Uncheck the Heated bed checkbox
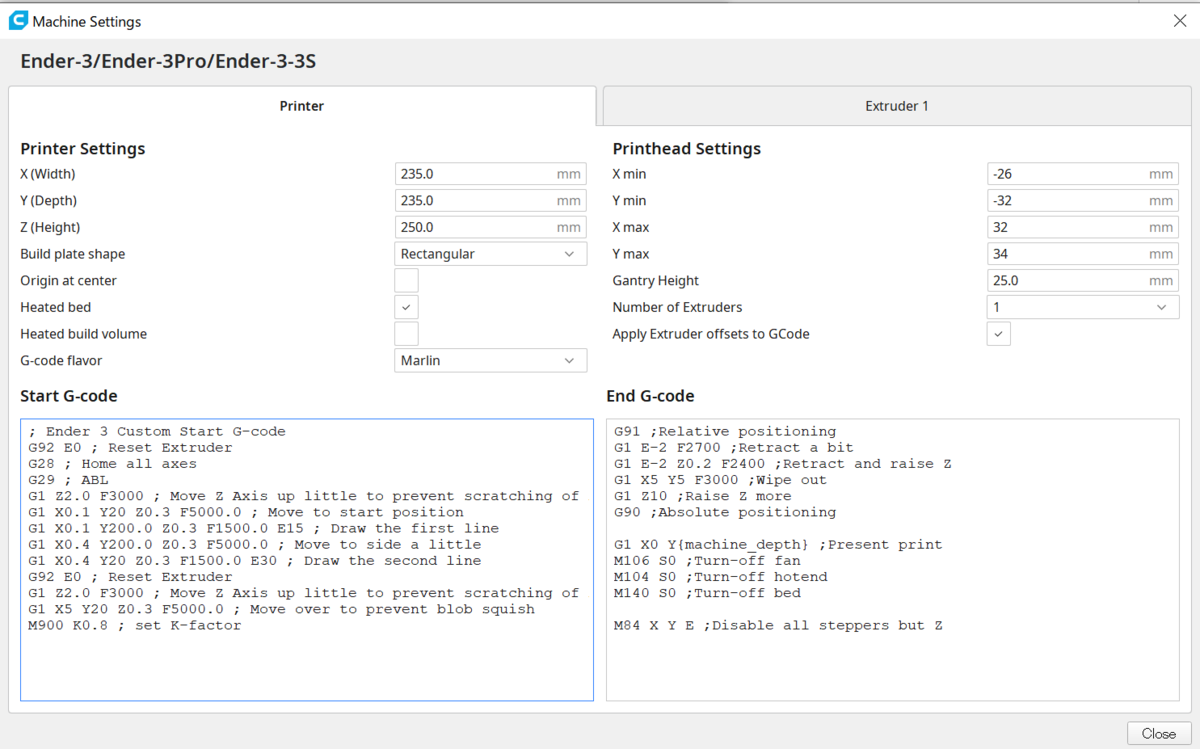The width and height of the screenshot is (1200, 749). [406, 307]
